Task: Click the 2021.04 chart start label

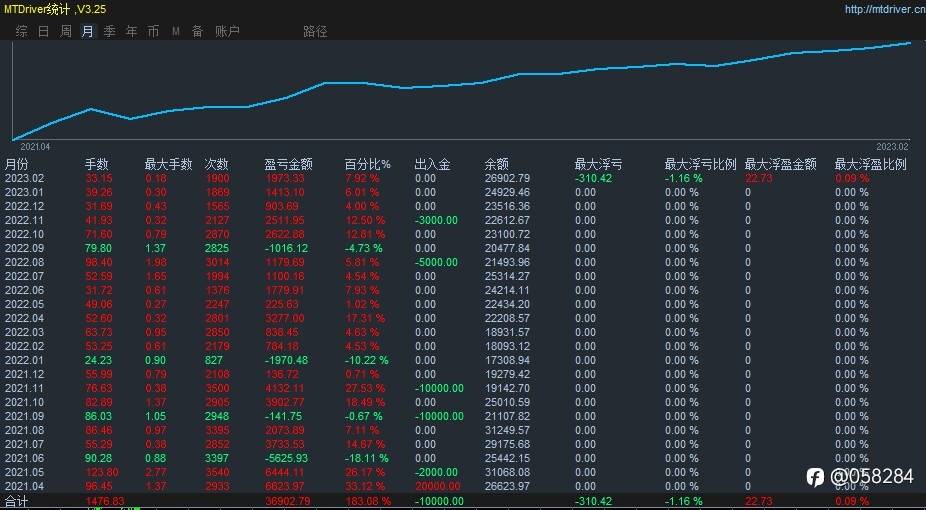Action: click(x=35, y=147)
